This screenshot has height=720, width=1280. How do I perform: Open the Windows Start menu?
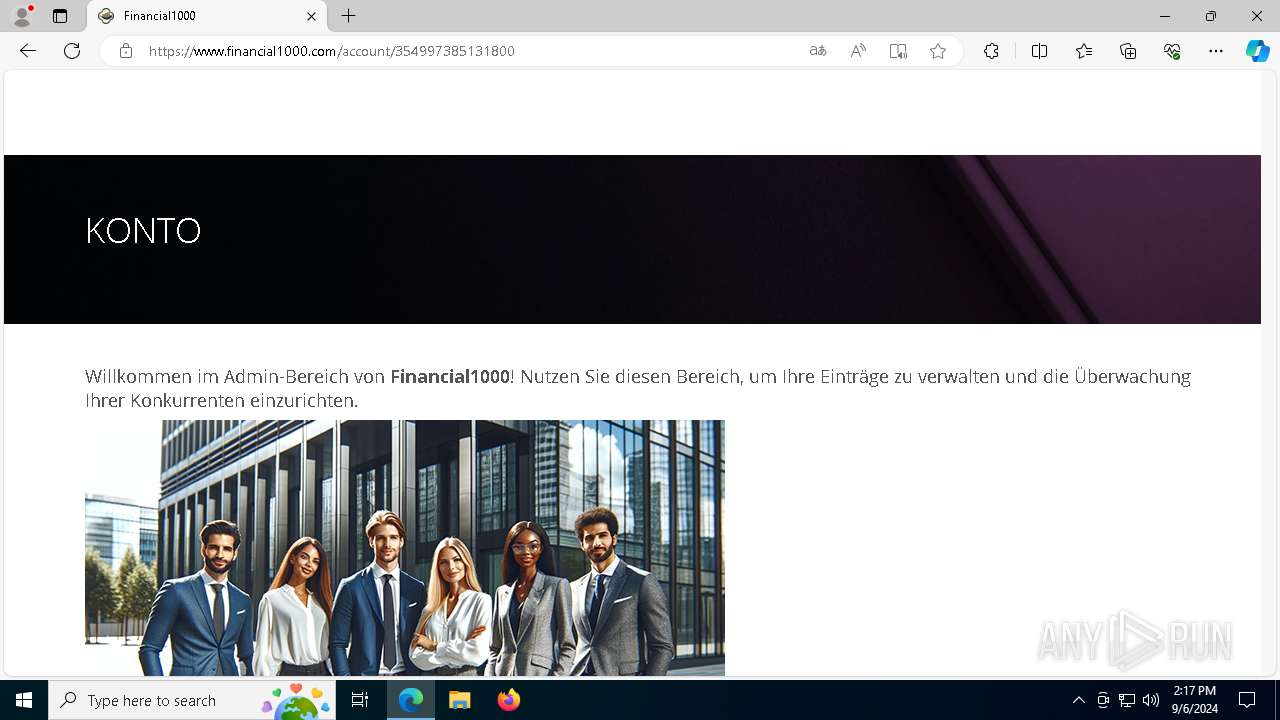click(24, 700)
